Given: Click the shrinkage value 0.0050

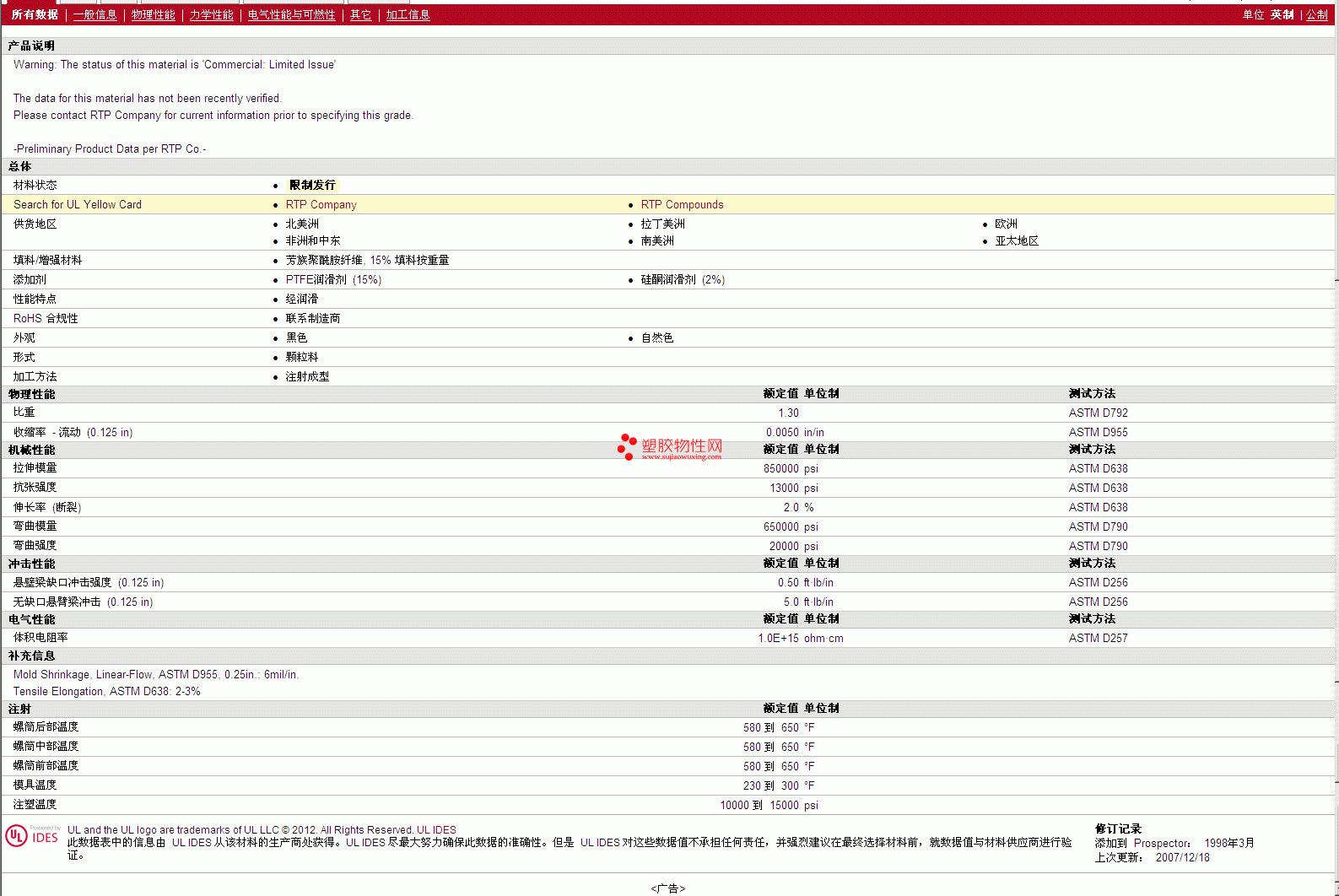Looking at the screenshot, I should coord(782,433).
